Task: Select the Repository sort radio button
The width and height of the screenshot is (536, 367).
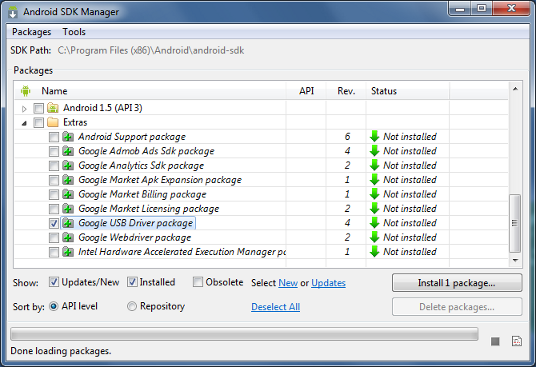Action: [x=132, y=306]
